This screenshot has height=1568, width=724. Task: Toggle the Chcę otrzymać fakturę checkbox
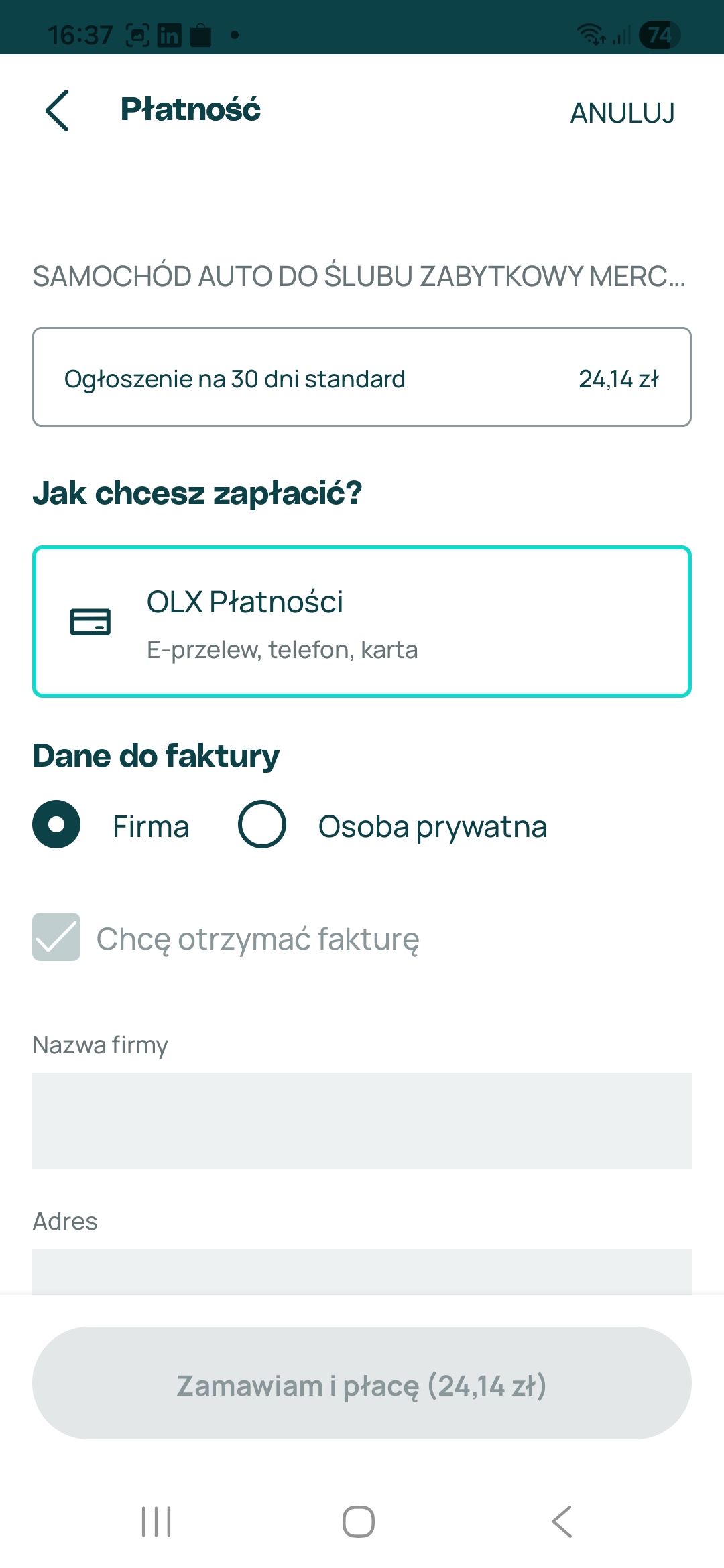(56, 937)
